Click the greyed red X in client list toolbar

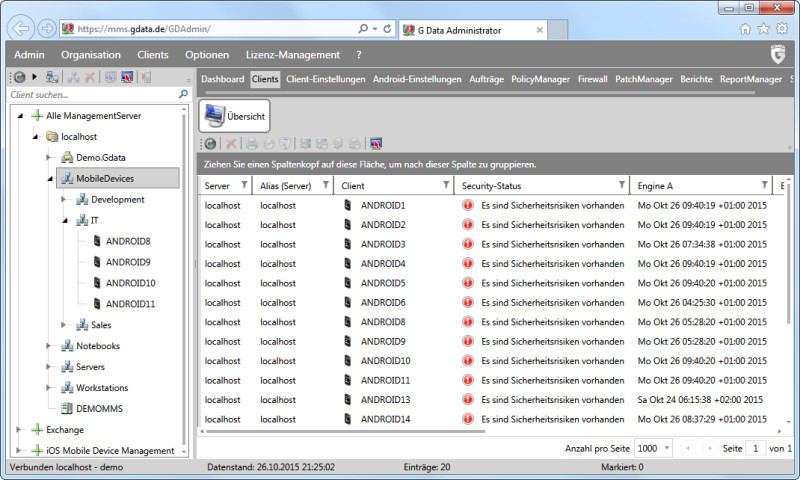click(x=231, y=144)
